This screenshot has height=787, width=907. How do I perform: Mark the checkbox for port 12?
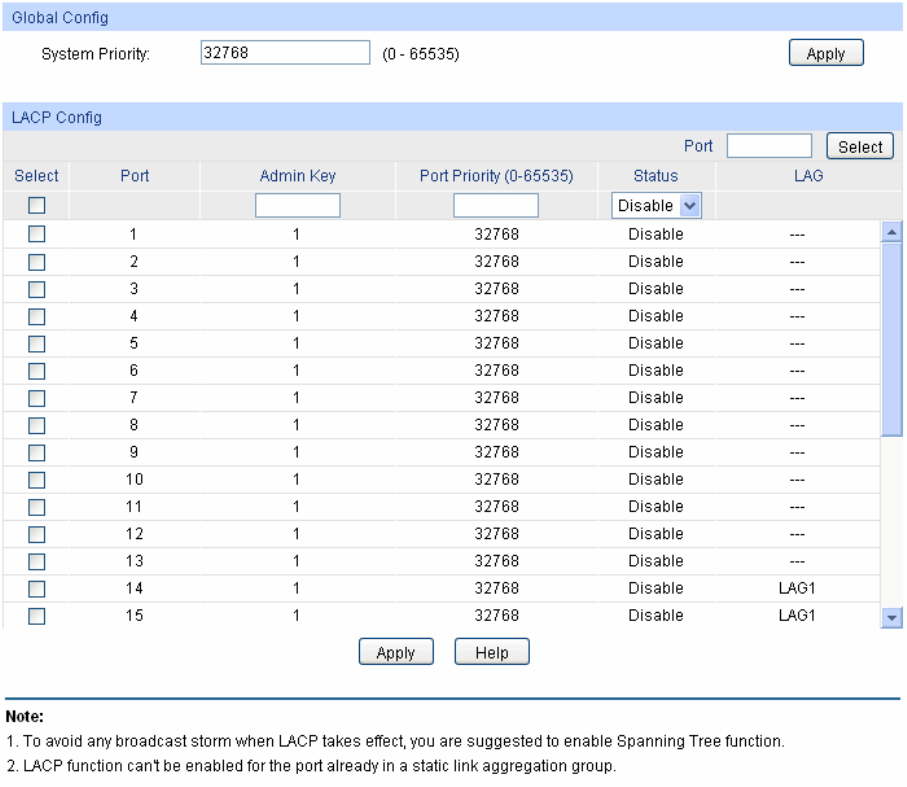(36, 534)
